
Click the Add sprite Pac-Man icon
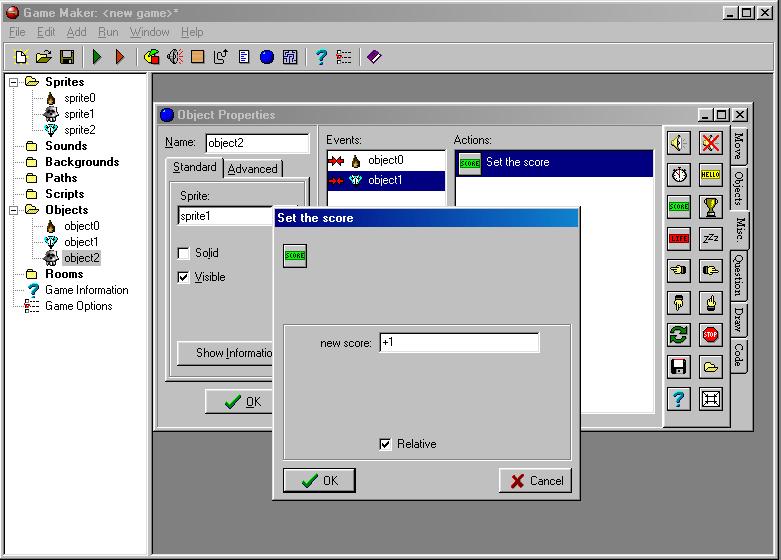(x=151, y=57)
